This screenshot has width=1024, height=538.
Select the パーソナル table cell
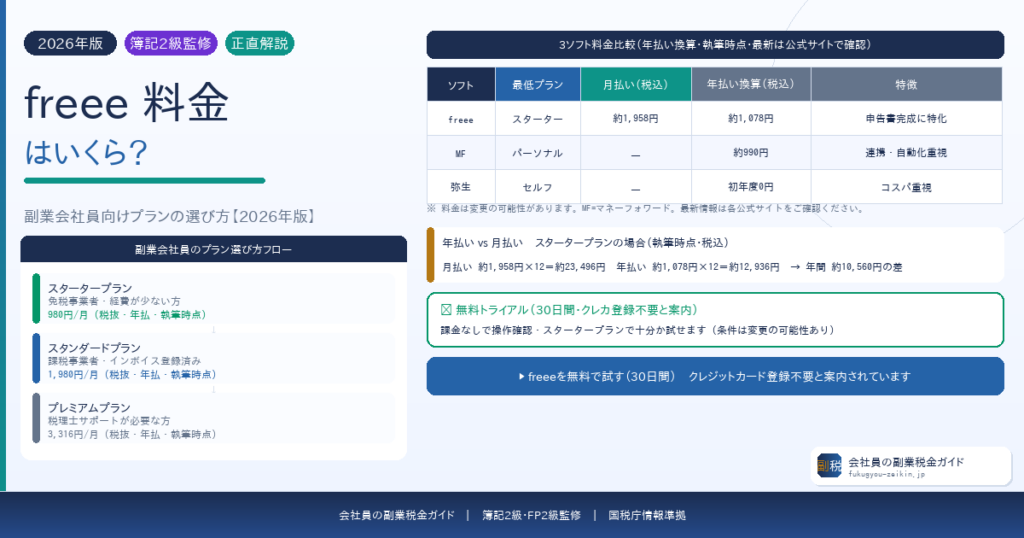[x=537, y=153]
